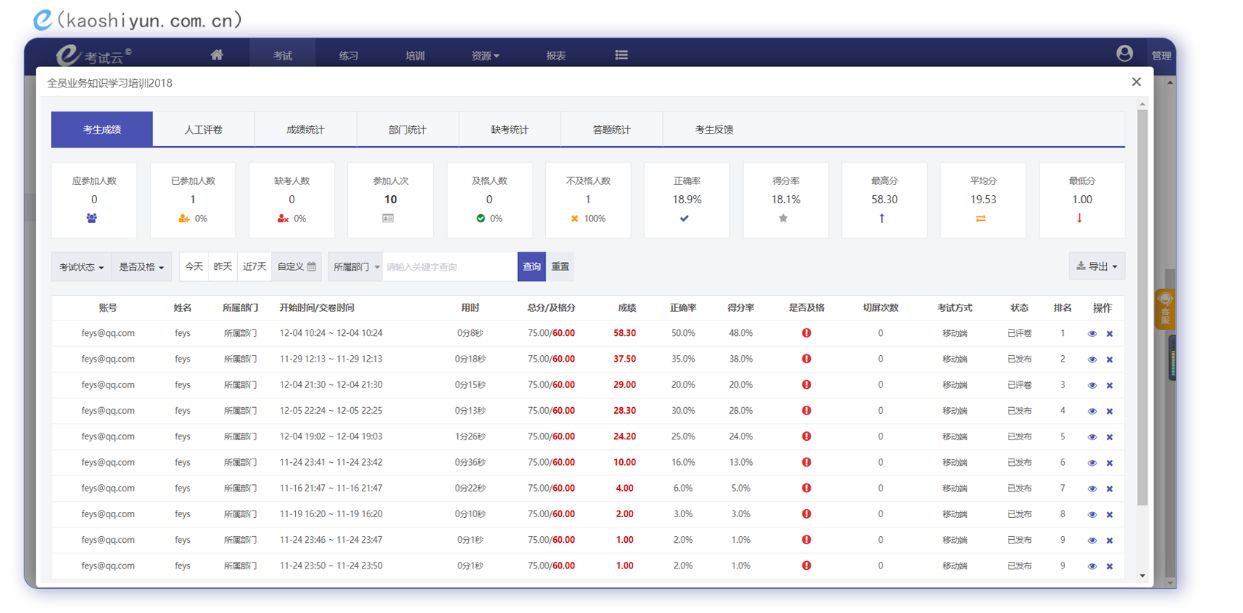Click the 查询 search button
This screenshot has height=613, width=1243.
tap(531, 267)
